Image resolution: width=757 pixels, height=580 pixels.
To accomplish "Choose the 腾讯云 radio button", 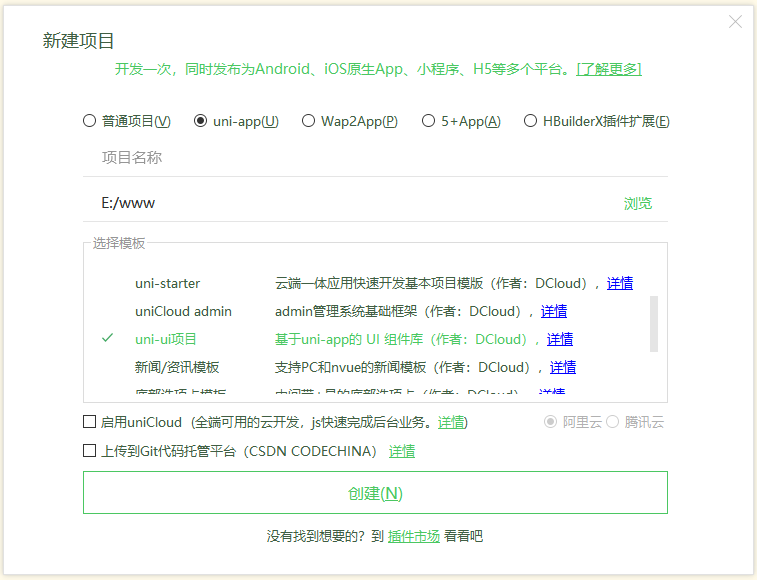I will 612,422.
